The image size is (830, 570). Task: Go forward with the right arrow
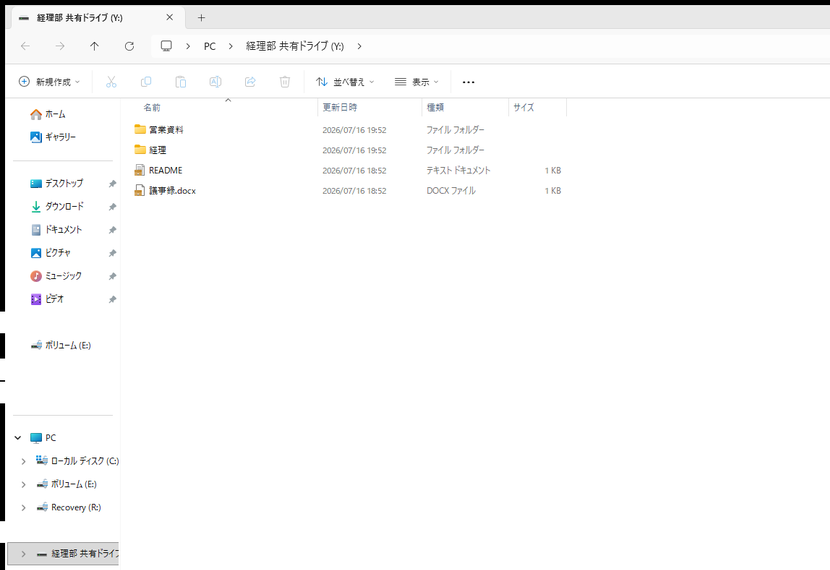pos(60,46)
